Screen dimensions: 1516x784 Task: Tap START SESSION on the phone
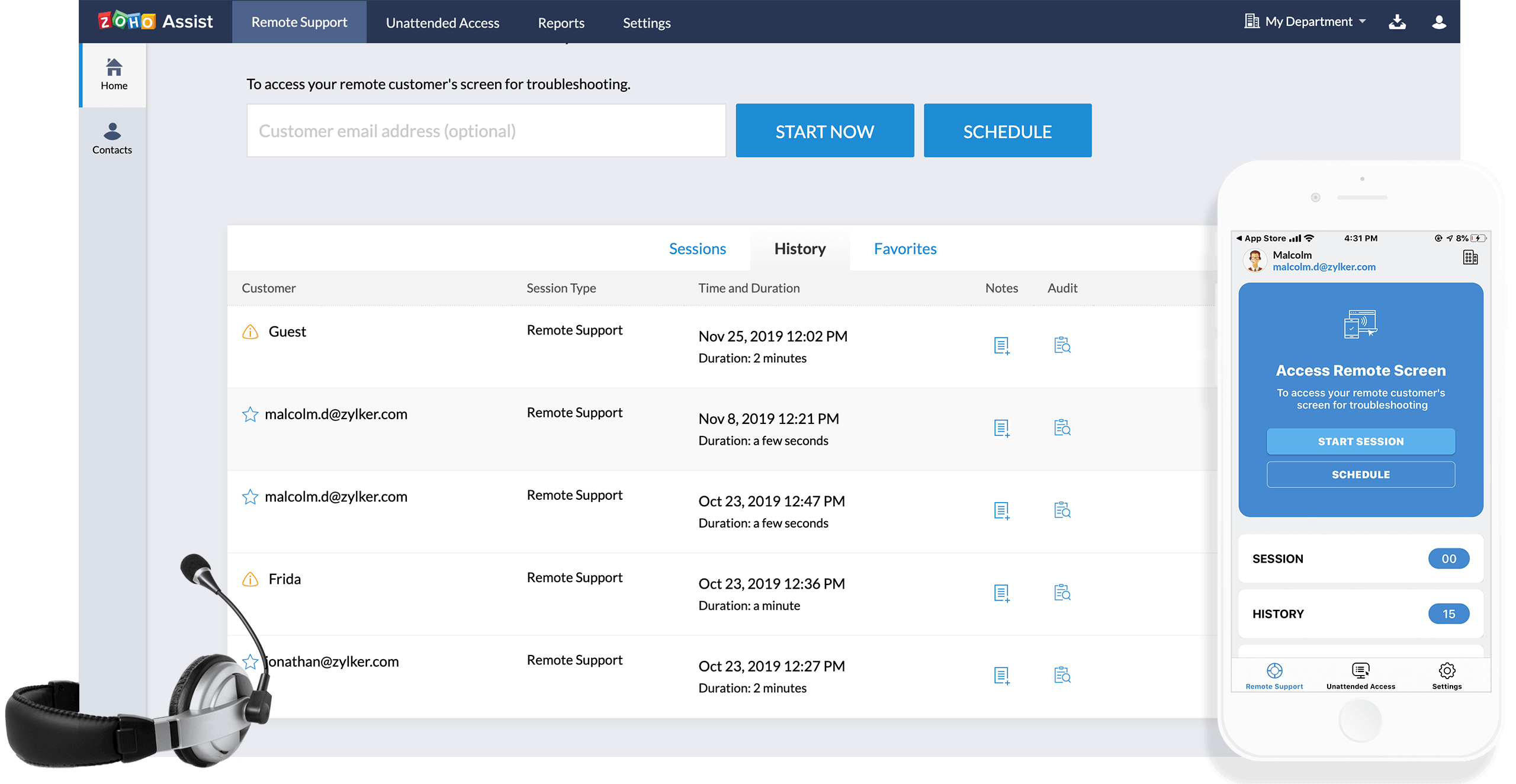(1360, 441)
